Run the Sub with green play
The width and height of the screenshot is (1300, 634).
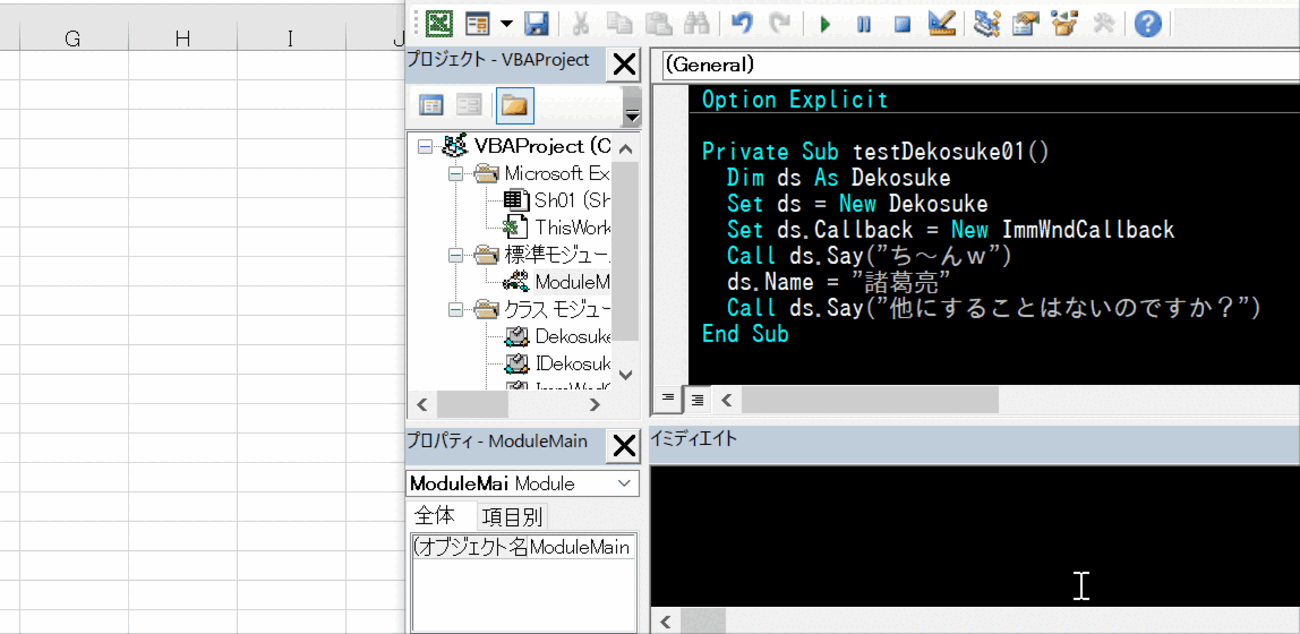(x=825, y=23)
